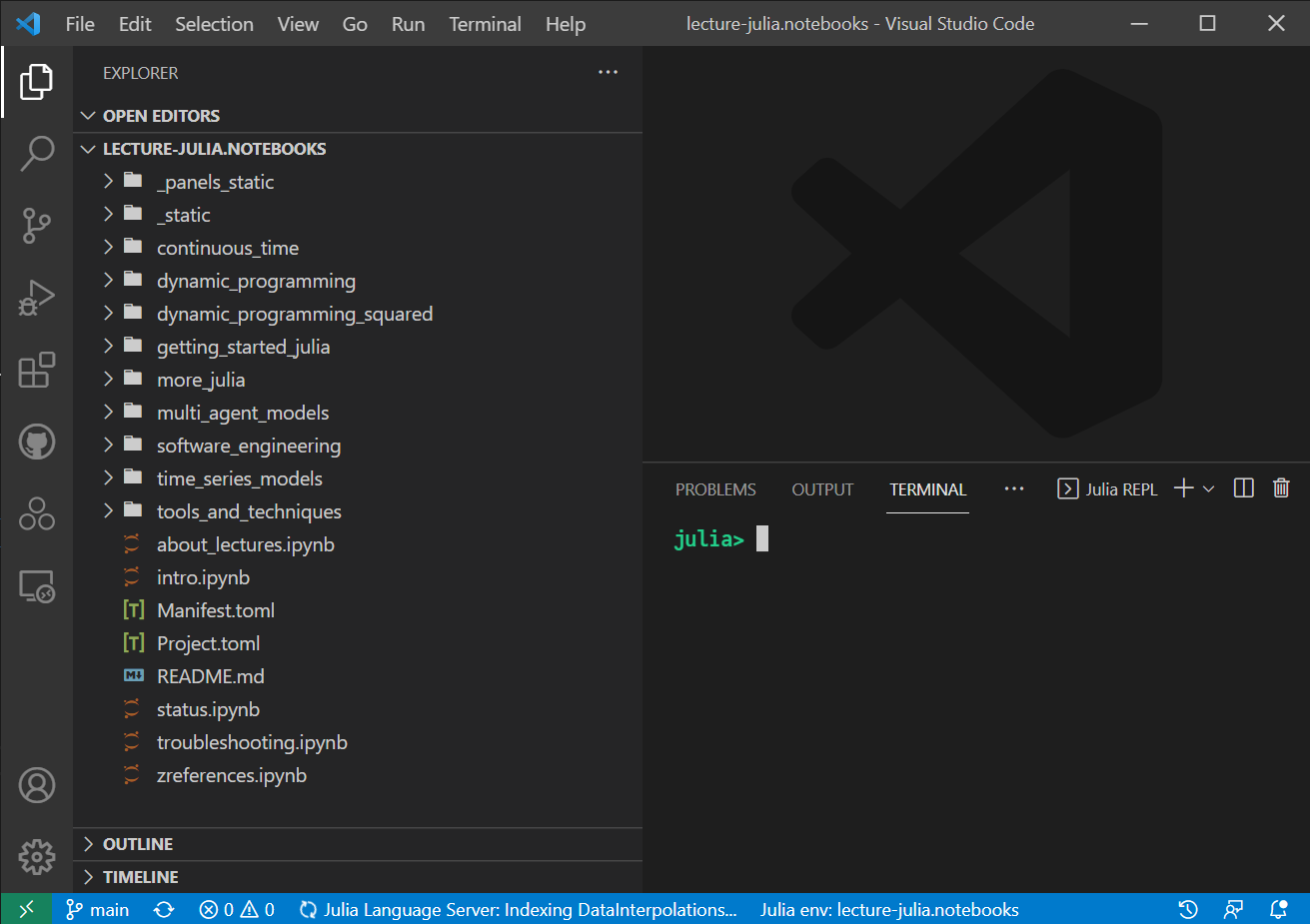Expand the dynamic_programming folder
Image resolution: width=1310 pixels, height=924 pixels.
tap(256, 281)
